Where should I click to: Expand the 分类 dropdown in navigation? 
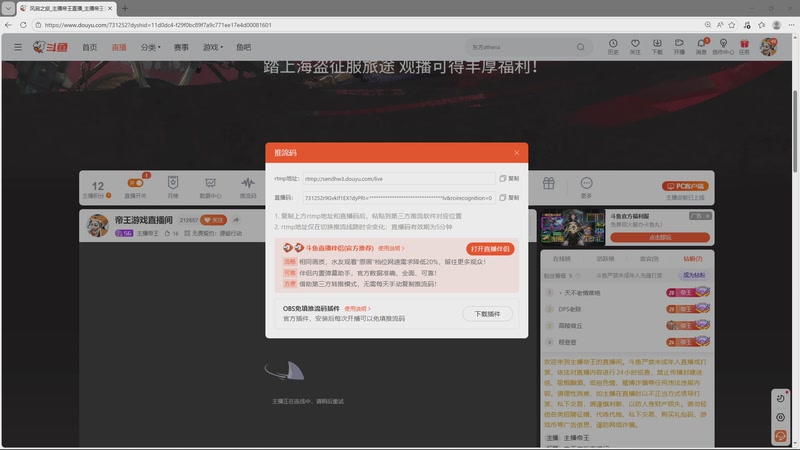coord(151,47)
